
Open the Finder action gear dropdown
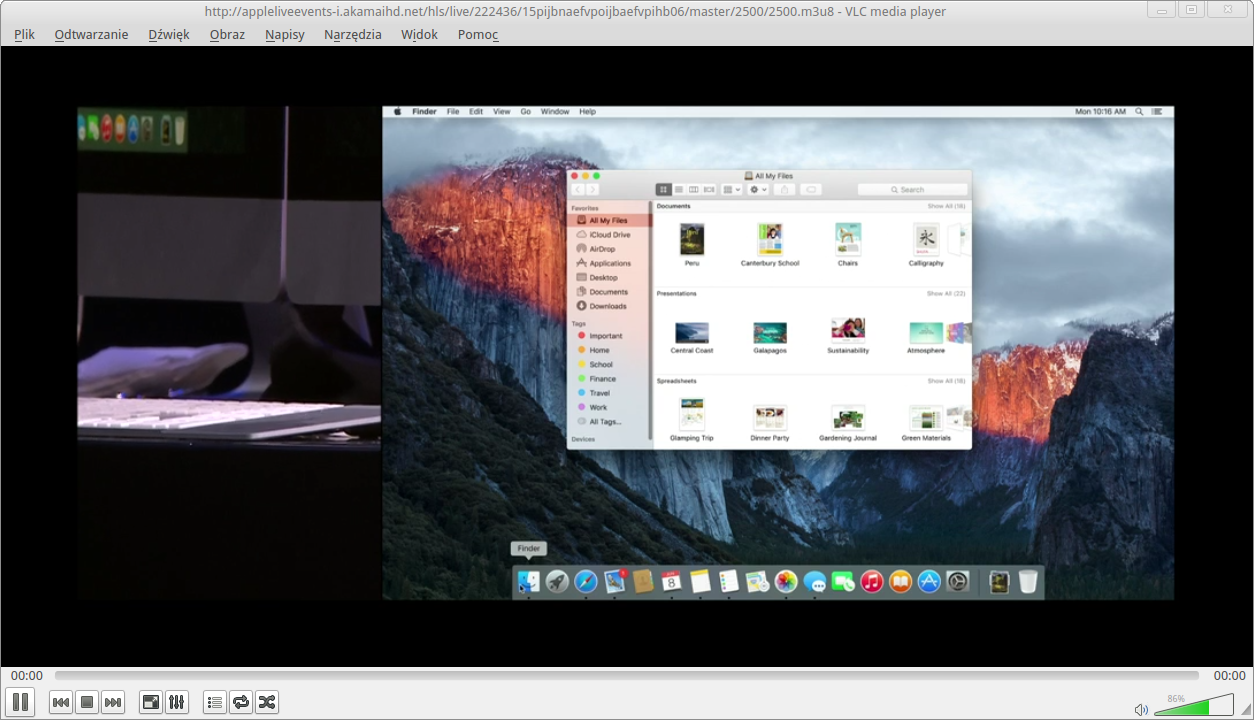point(758,189)
